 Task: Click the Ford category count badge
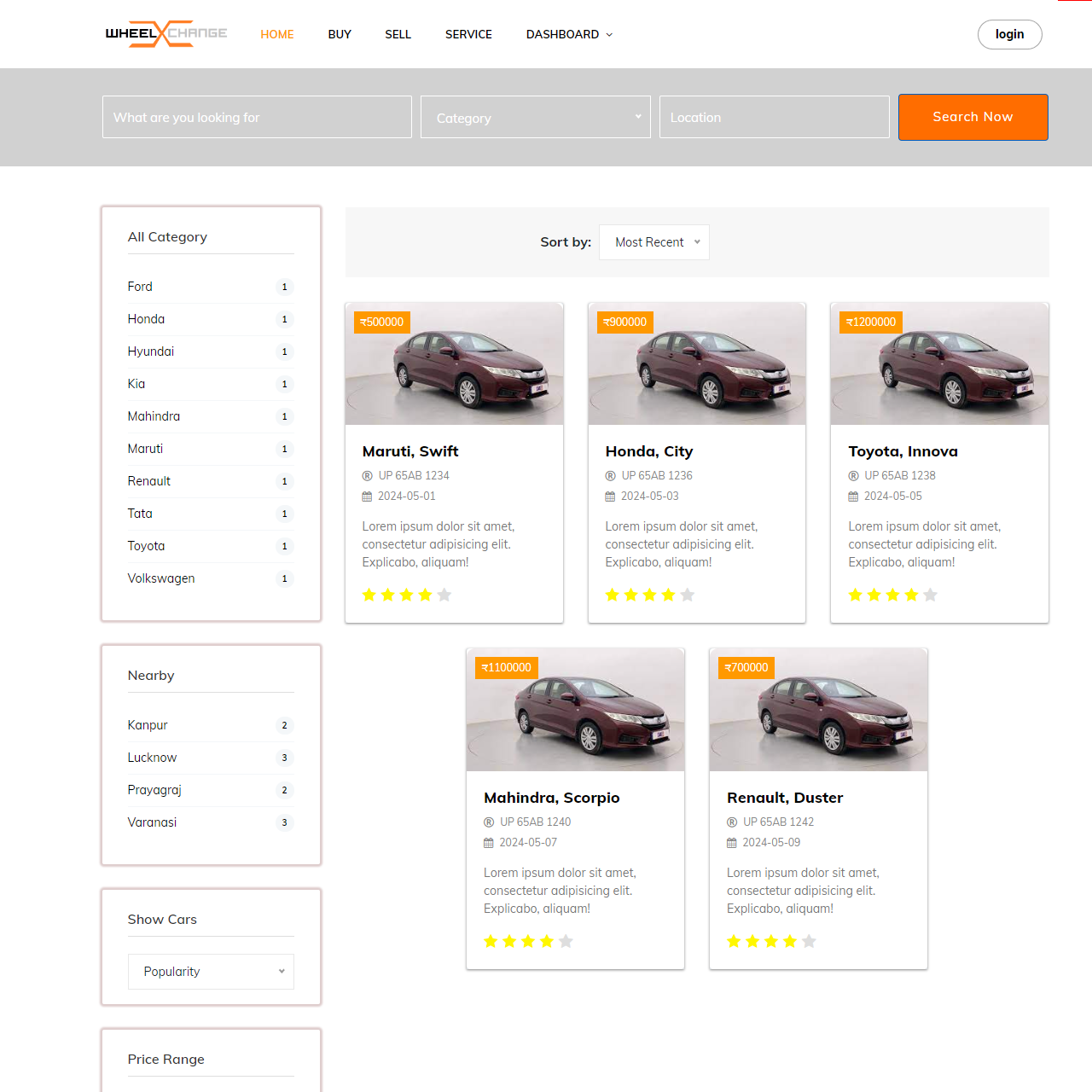click(x=284, y=287)
